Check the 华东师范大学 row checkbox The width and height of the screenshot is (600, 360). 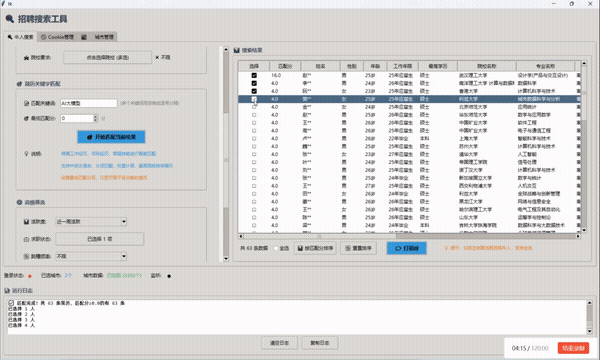point(254,115)
